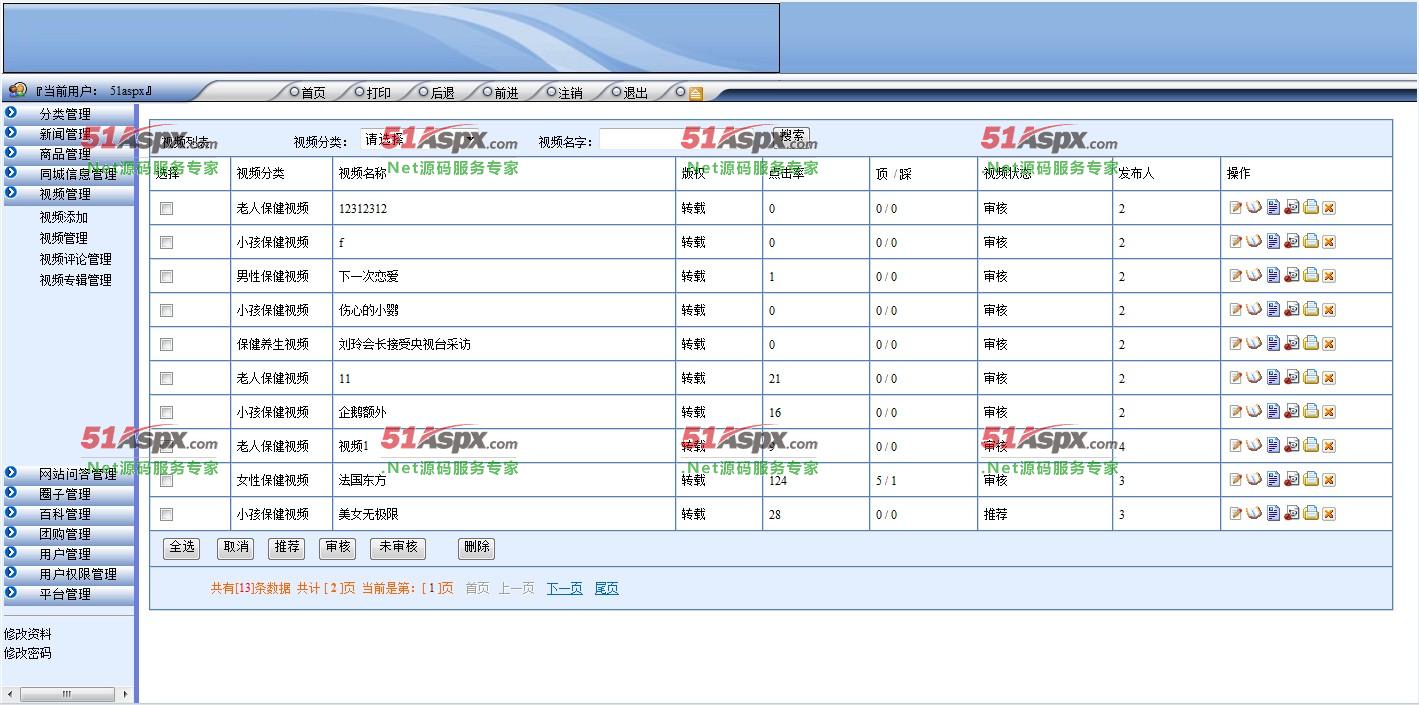The image size is (1419, 705).
Task: Expand the 用户管理 sidebar section
Action: [65, 554]
